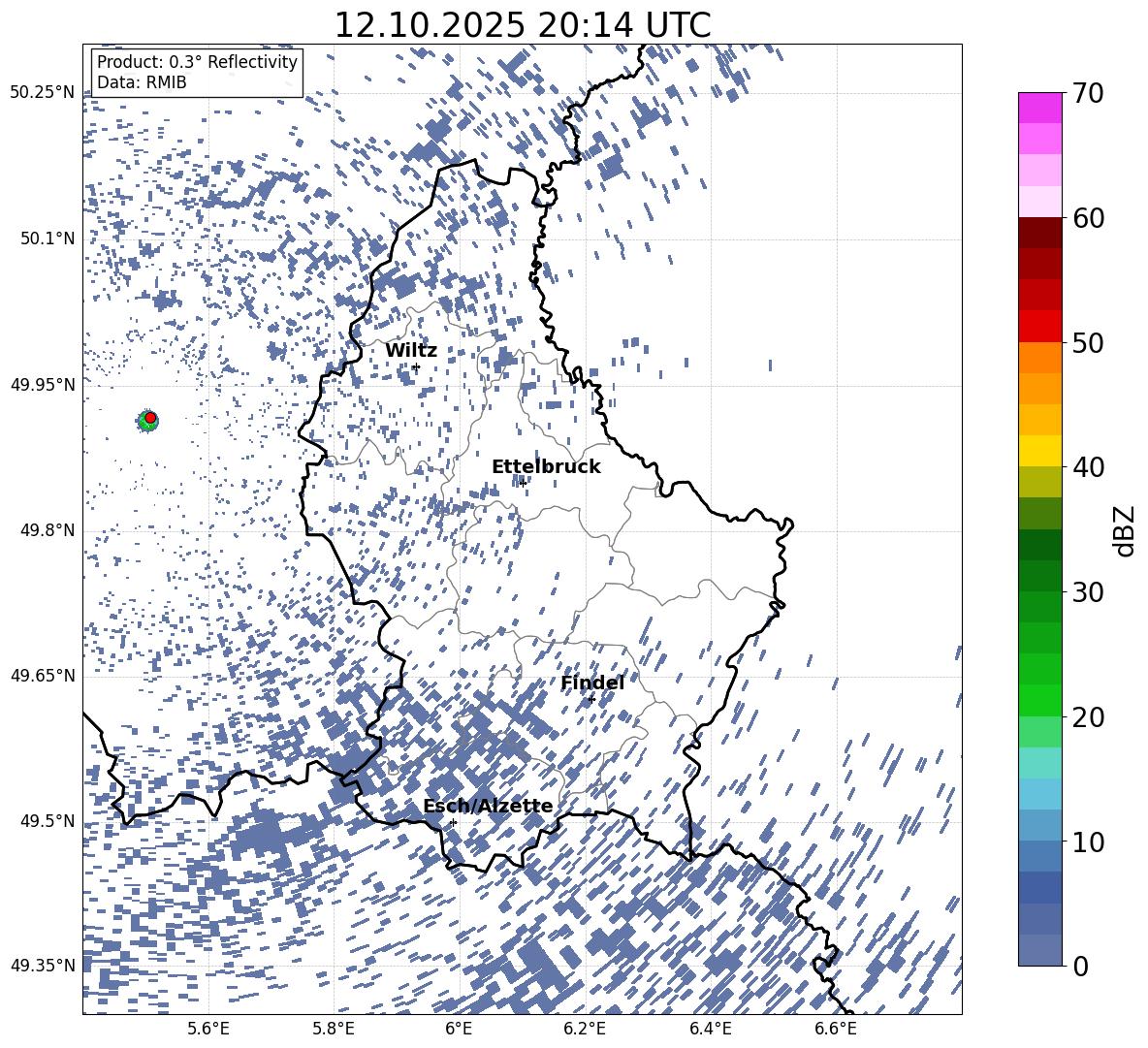Click the 30 tick on the colorbar
The width and height of the screenshot is (1148, 1048).
(1088, 592)
